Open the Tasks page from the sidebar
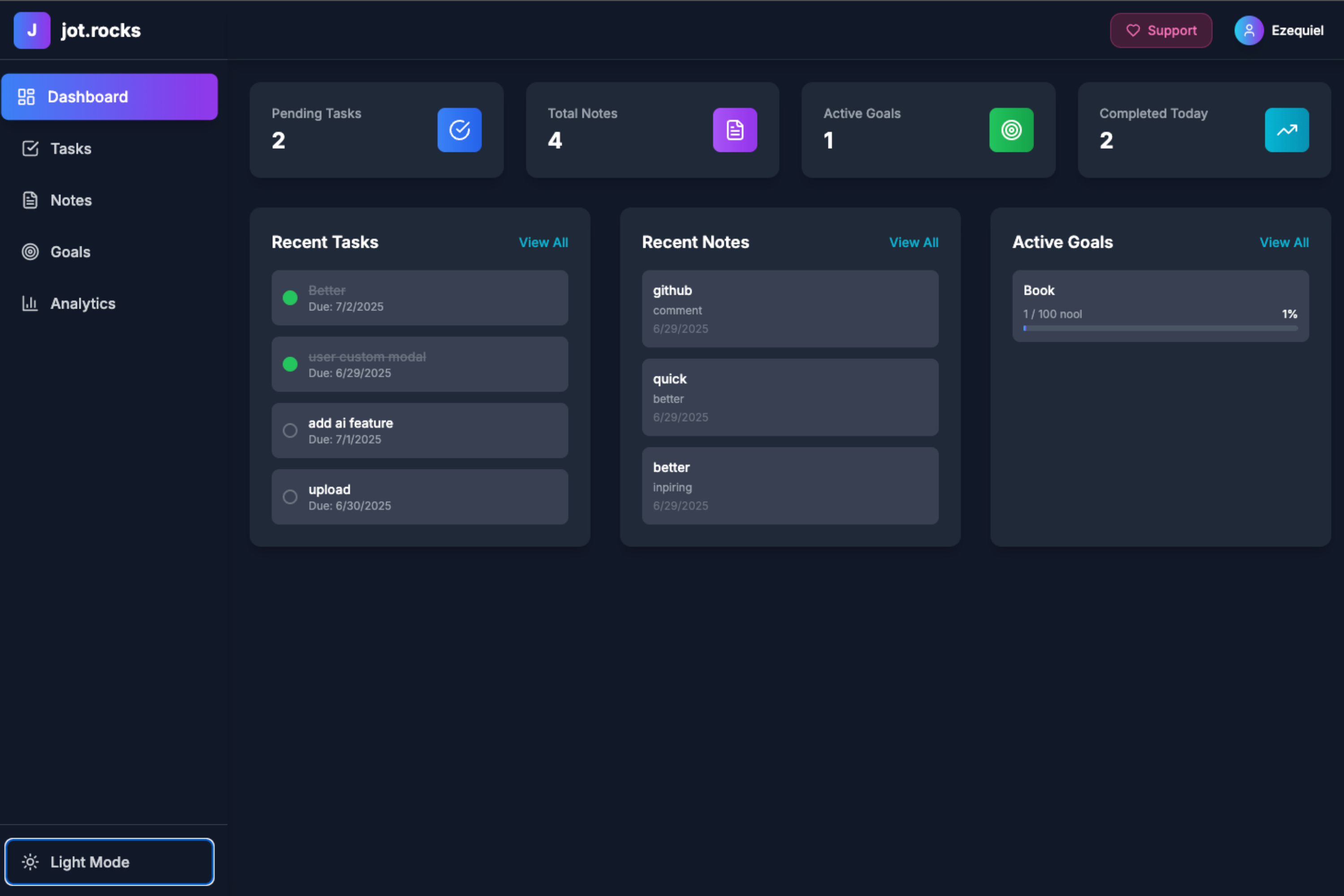Viewport: 1344px width, 896px height. [70, 149]
